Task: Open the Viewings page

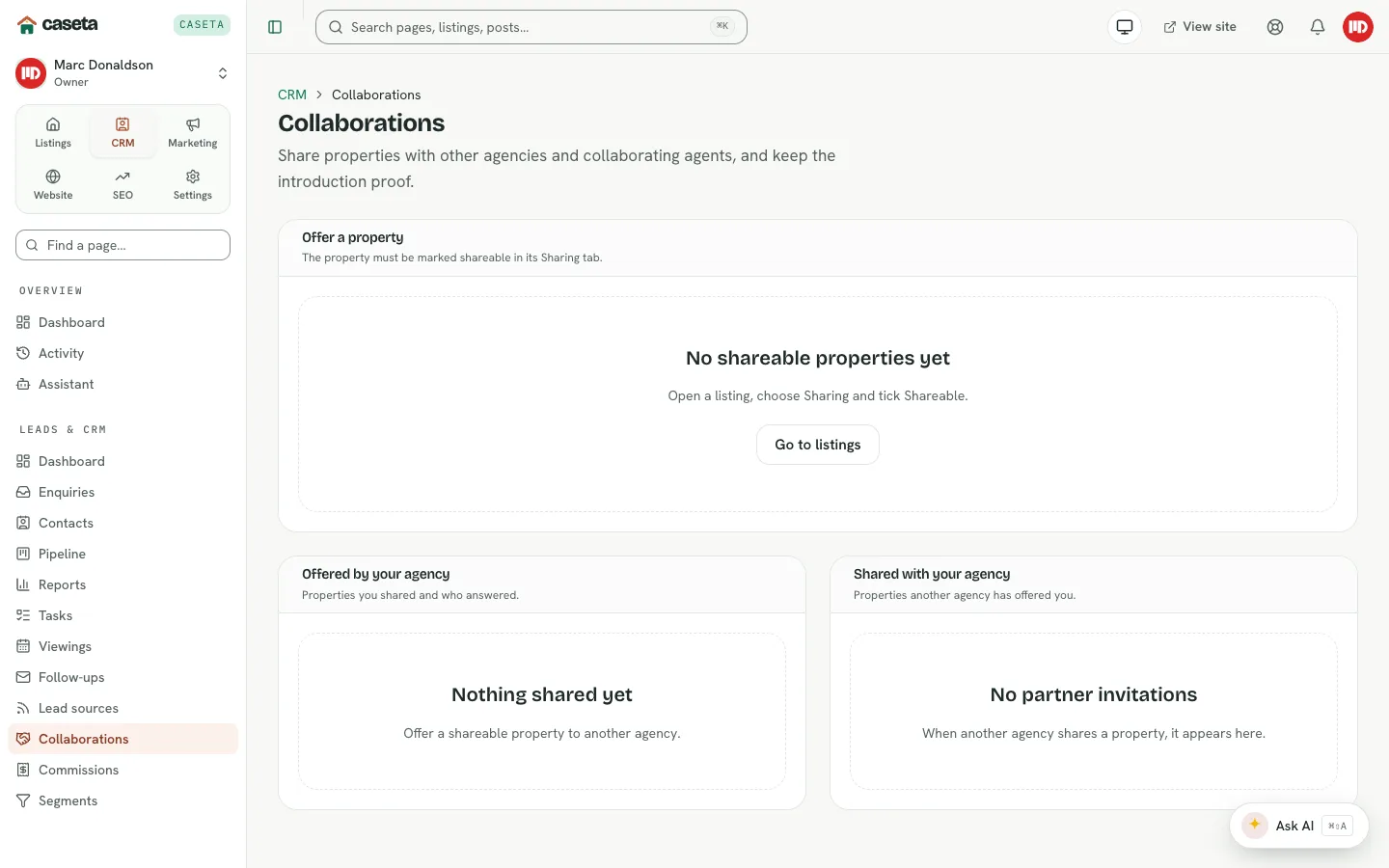Action: coord(123,646)
